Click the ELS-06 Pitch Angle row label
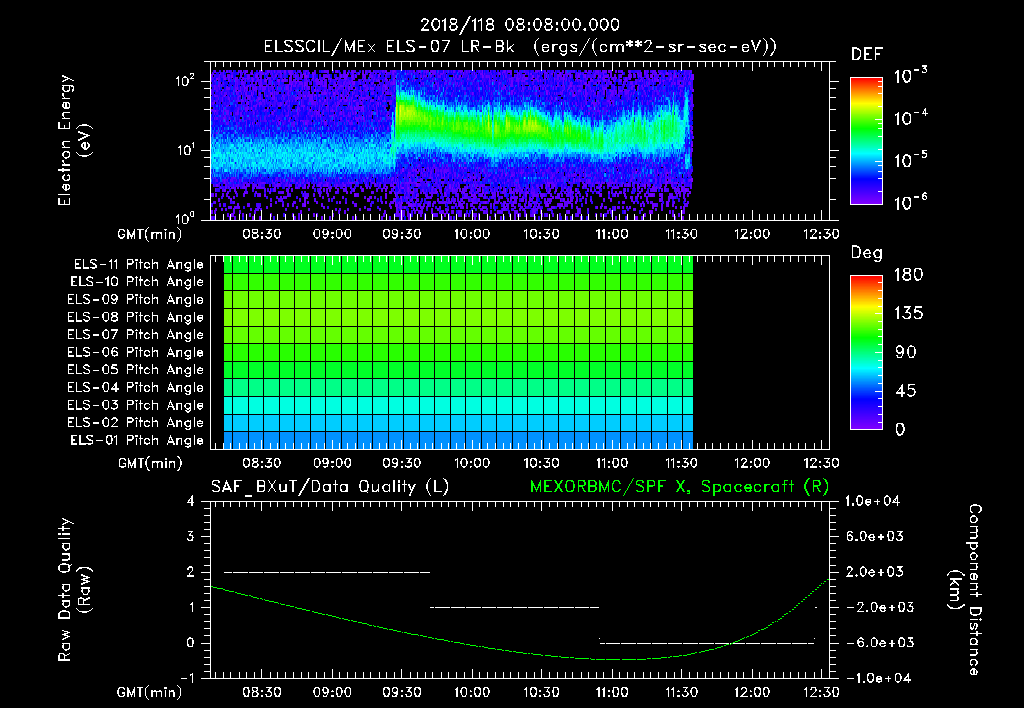This screenshot has height=708, width=1024. pos(136,352)
